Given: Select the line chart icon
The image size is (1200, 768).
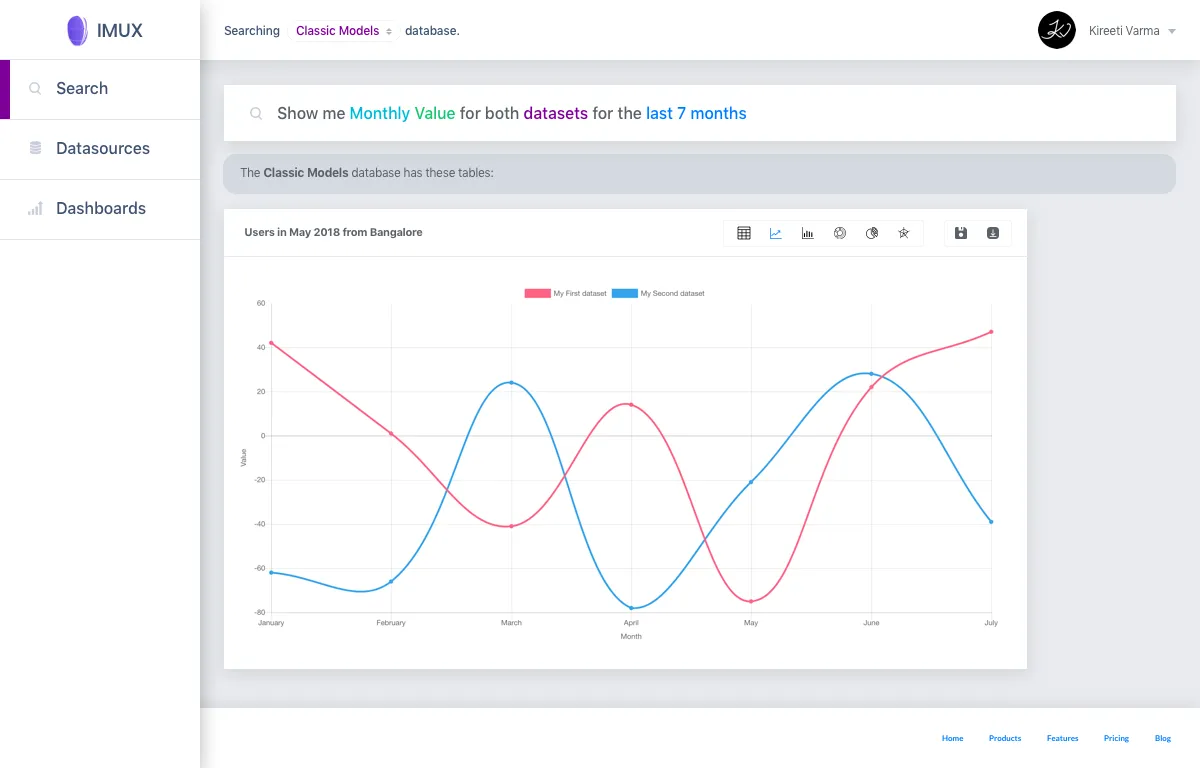Looking at the screenshot, I should 776,233.
